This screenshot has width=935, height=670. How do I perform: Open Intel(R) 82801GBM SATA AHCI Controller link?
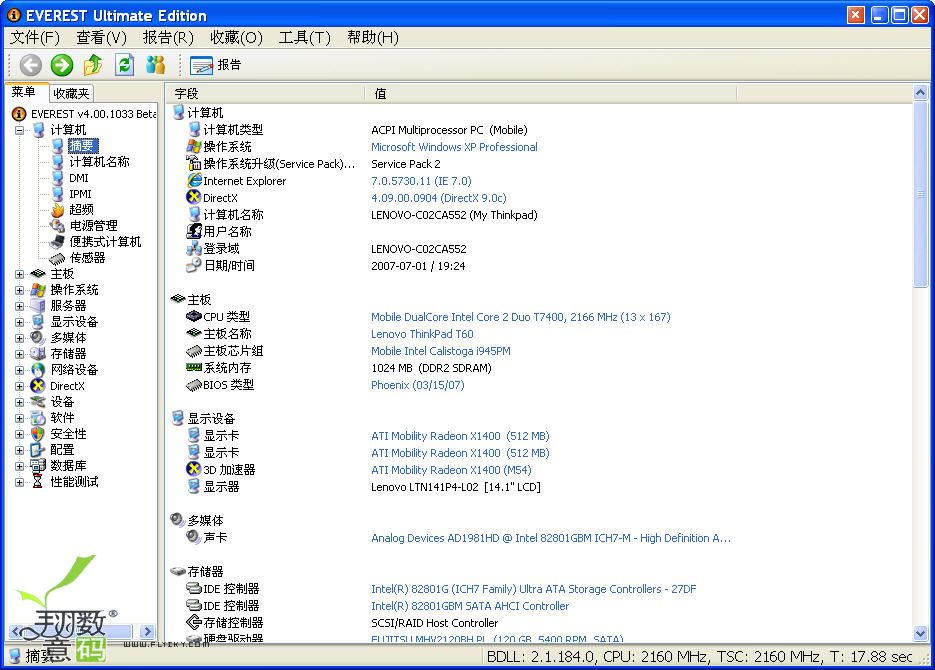(x=470, y=606)
